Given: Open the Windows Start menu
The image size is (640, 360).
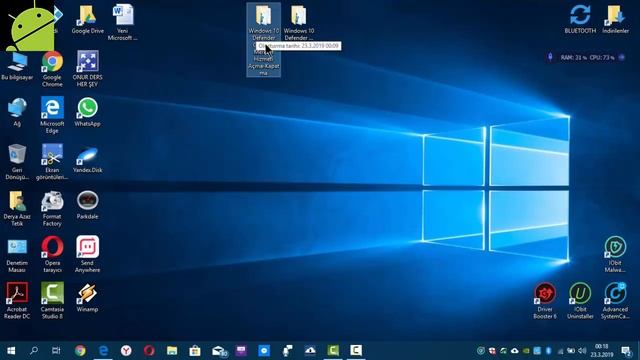Looking at the screenshot, I should coord(11,351).
